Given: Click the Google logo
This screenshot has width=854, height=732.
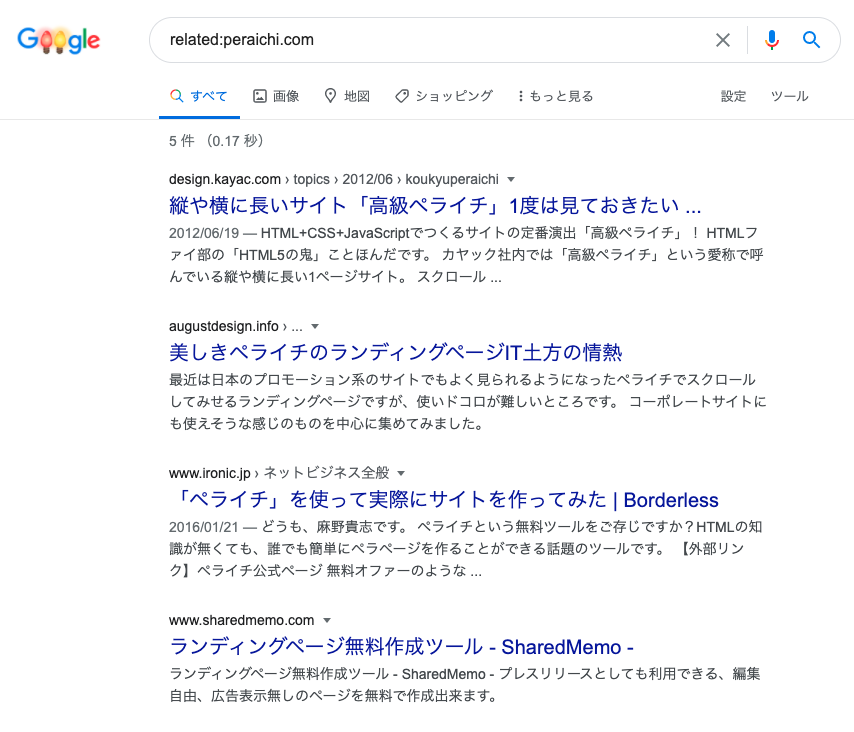Looking at the screenshot, I should pos(59,40).
